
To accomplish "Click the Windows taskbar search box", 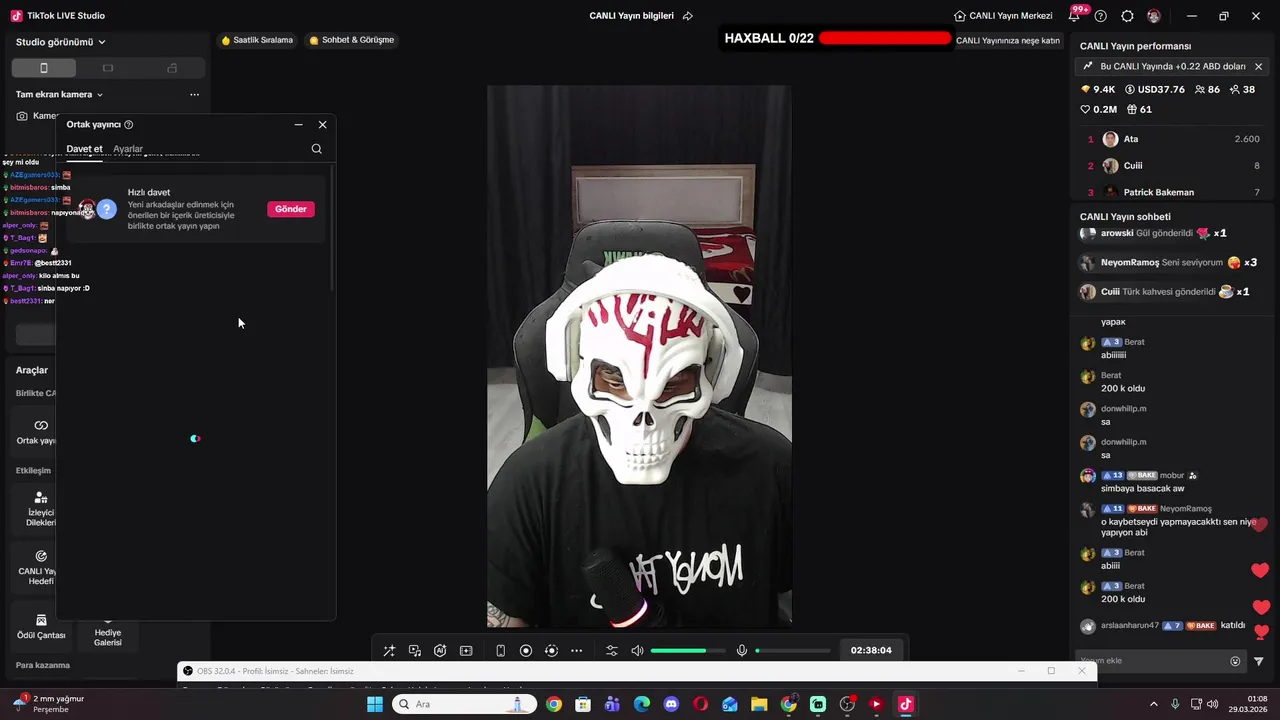I will [465, 704].
